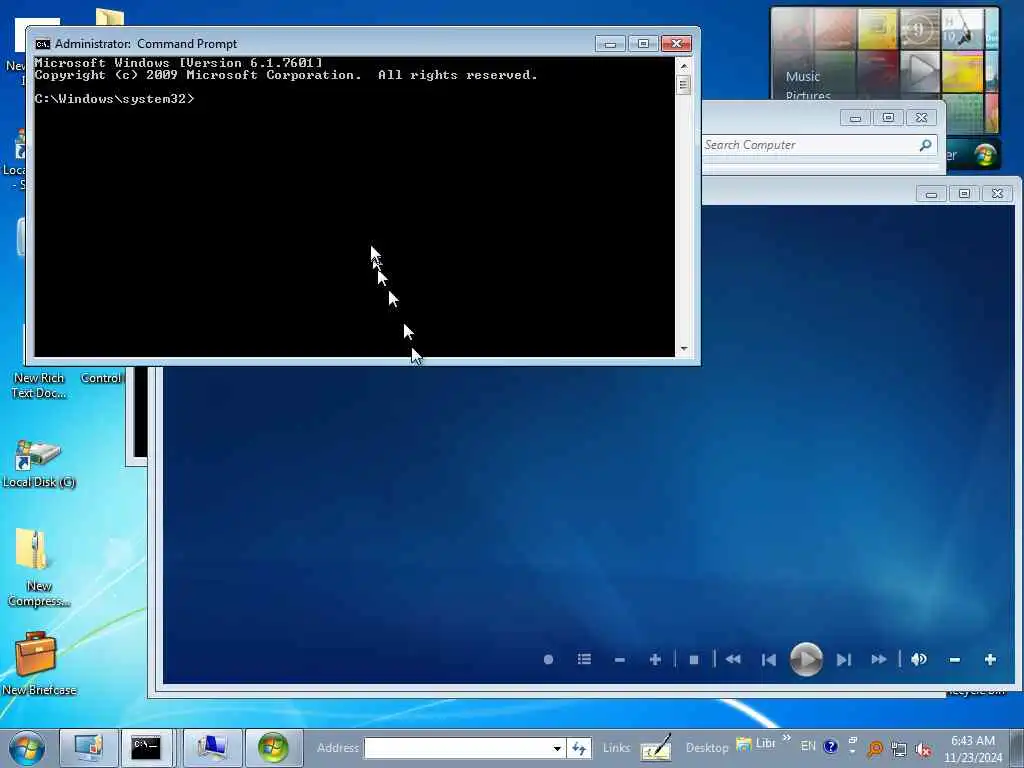Select New Briefcase desktop icon

[x=39, y=664]
